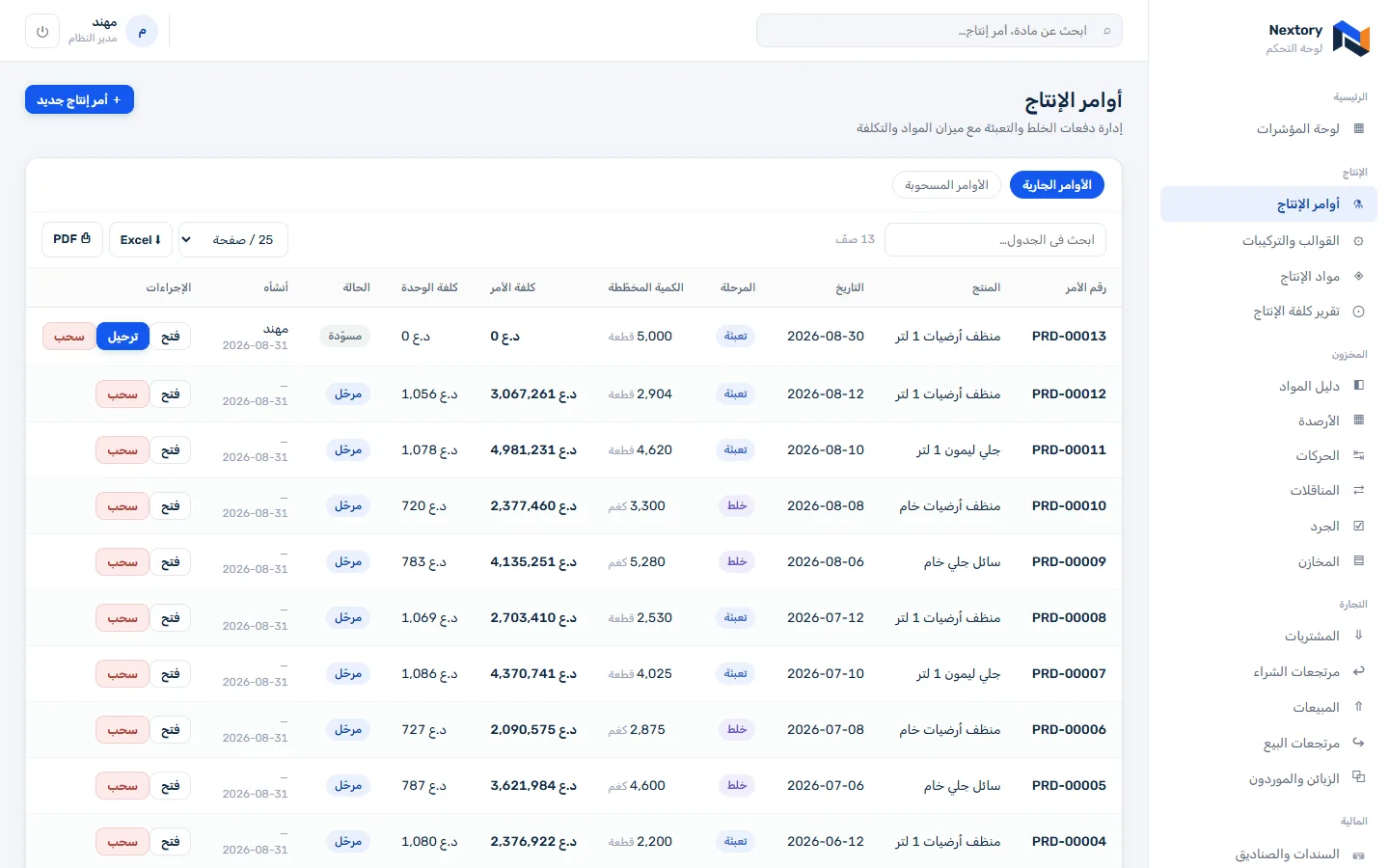The image size is (1389, 868).
Task: Open لوحة المؤشرات dashboard from sidebar
Action: 1268,128
